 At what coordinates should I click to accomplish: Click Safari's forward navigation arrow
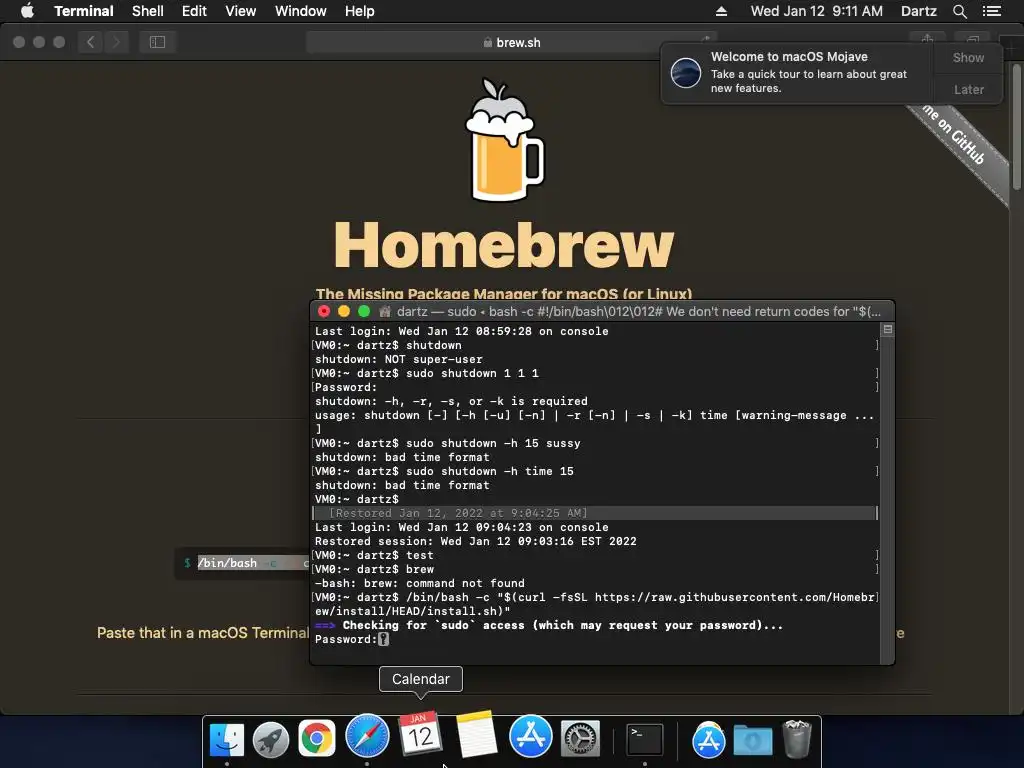click(x=116, y=42)
